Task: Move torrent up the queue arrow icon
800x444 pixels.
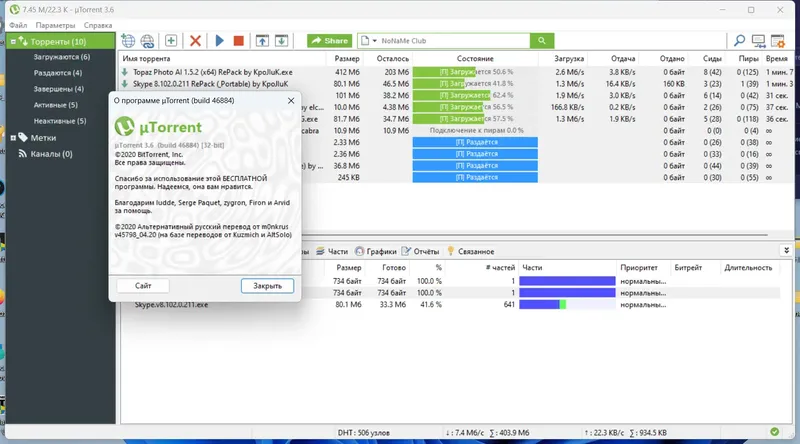Action: 262,41
